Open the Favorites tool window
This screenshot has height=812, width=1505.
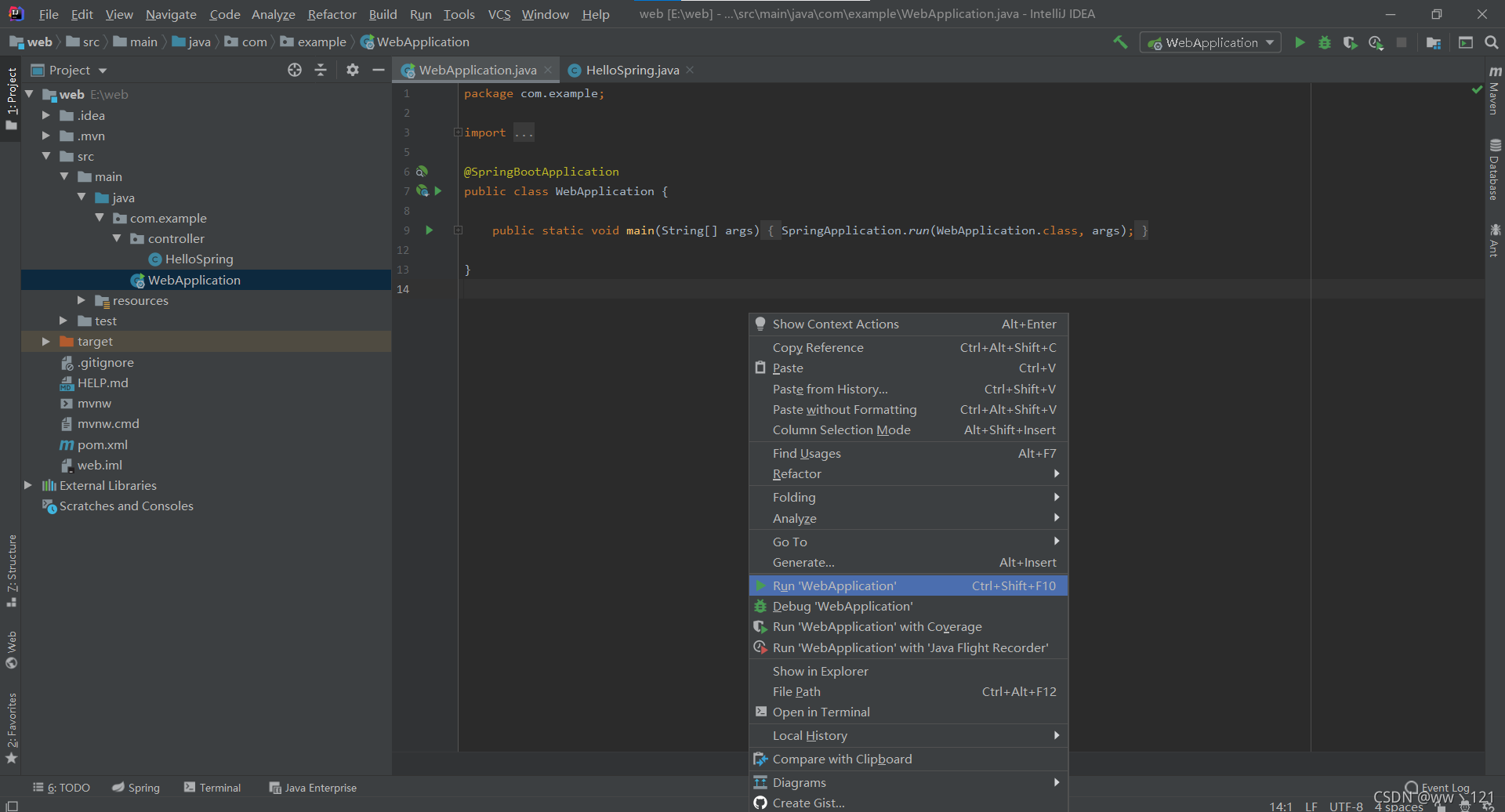pyautogui.click(x=11, y=727)
